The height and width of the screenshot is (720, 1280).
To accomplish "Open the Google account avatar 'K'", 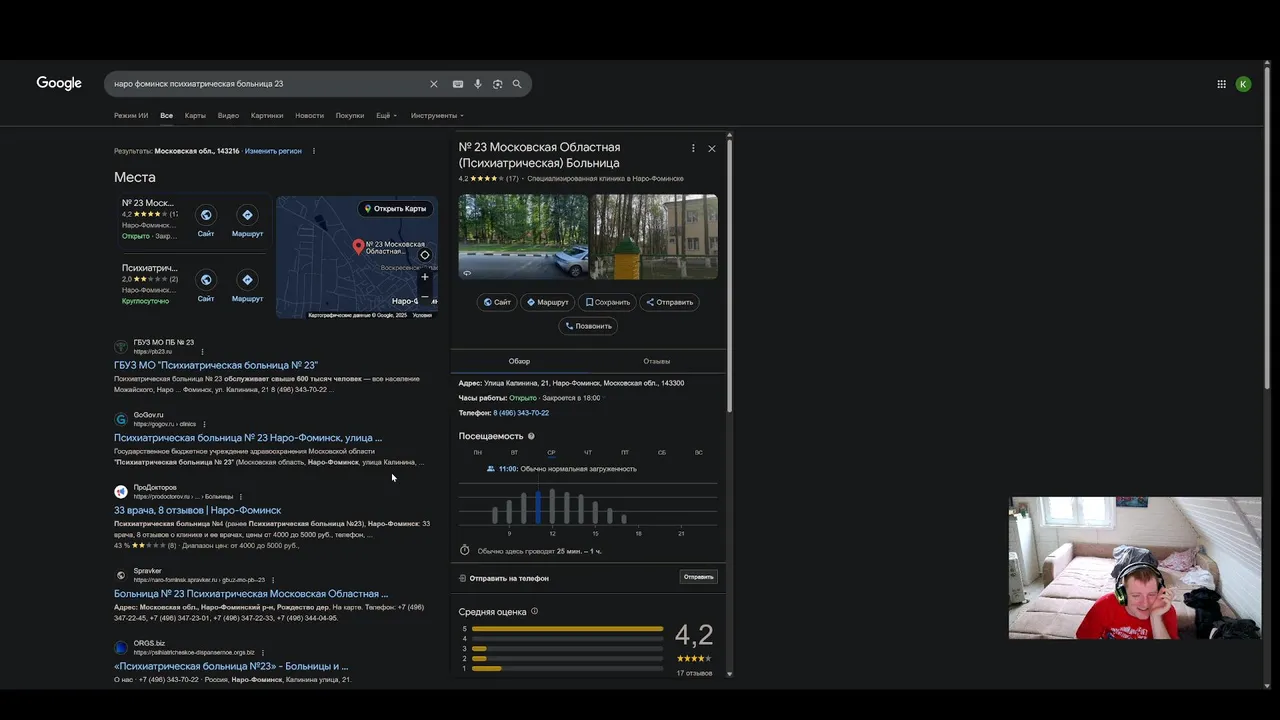I will (x=1243, y=84).
